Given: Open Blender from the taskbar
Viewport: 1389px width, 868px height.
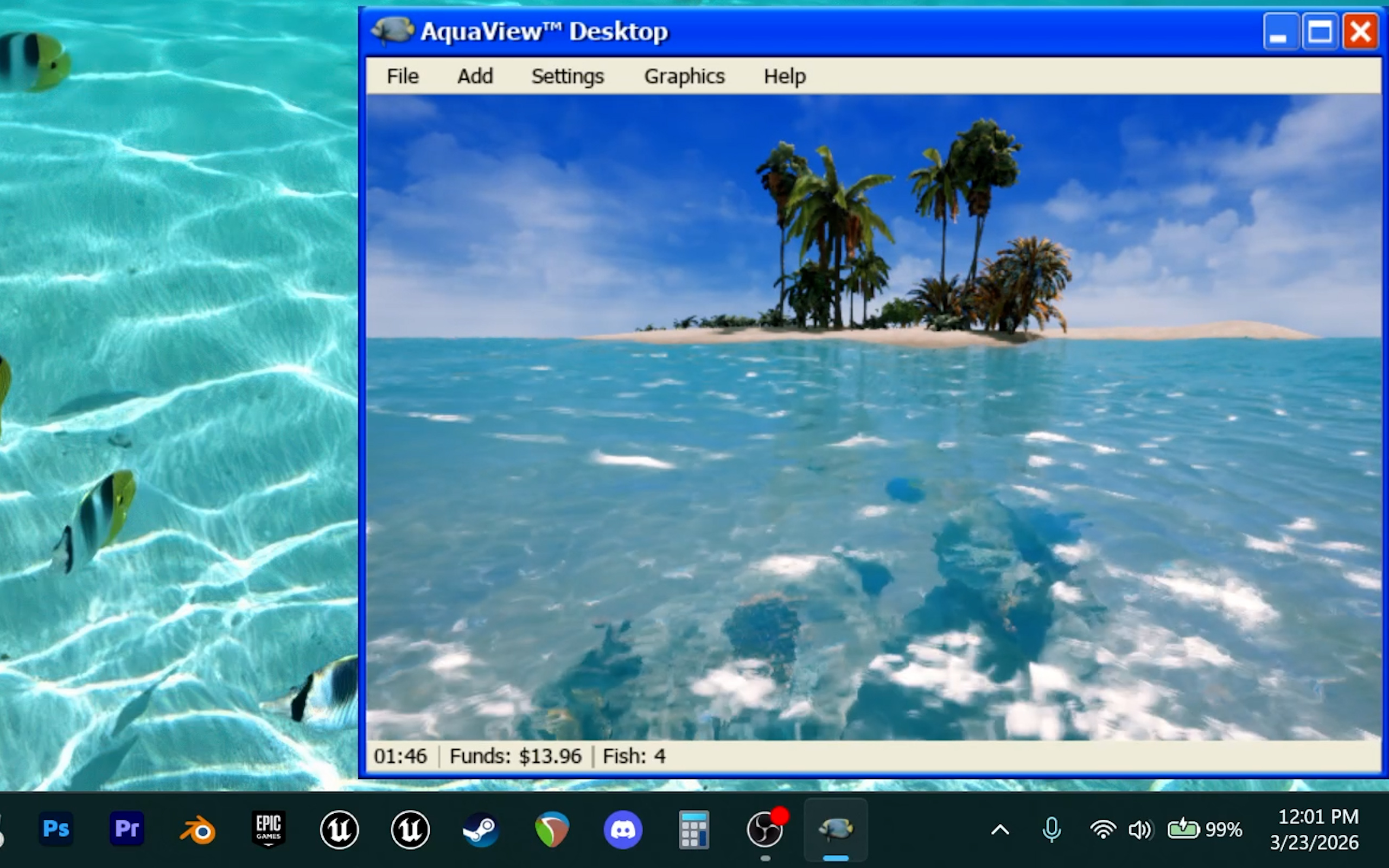Looking at the screenshot, I should point(198,830).
